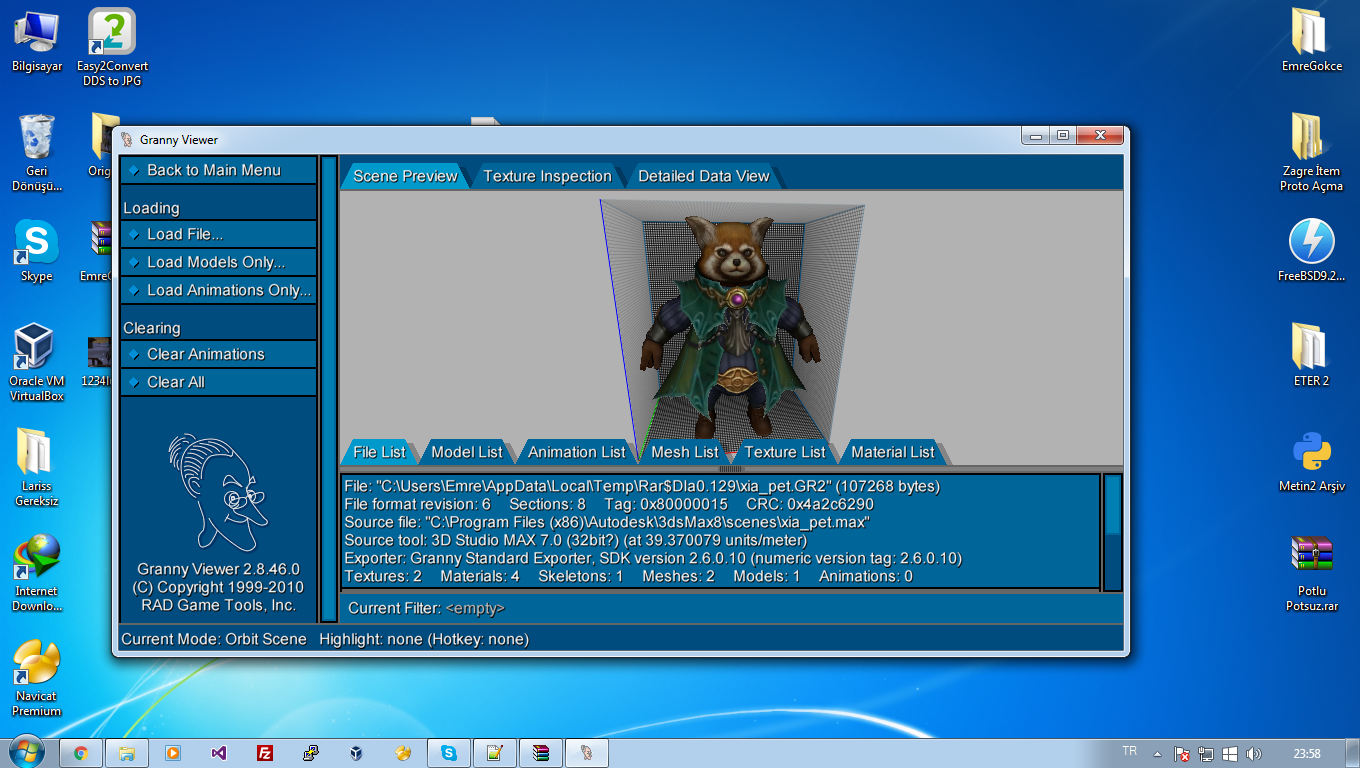Open the Animation List tab
The height and width of the screenshot is (768, 1360).
pos(577,452)
